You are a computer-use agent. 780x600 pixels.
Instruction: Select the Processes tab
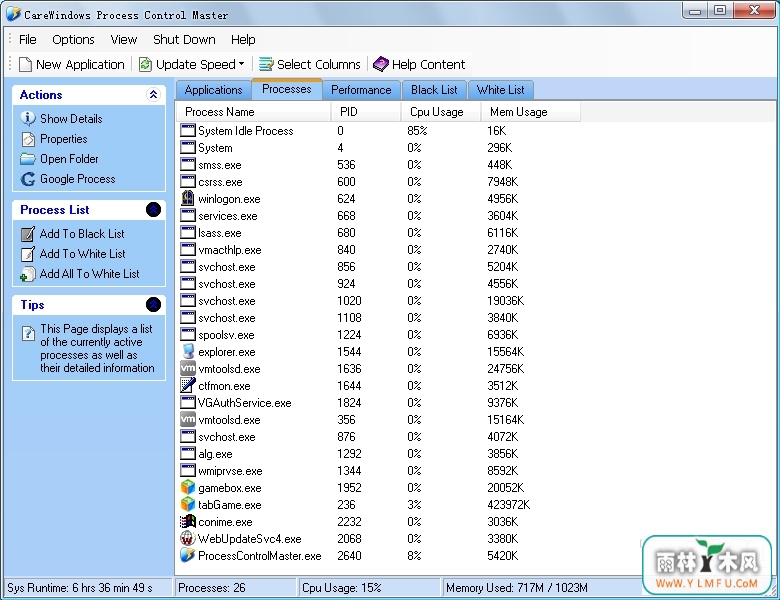[287, 89]
